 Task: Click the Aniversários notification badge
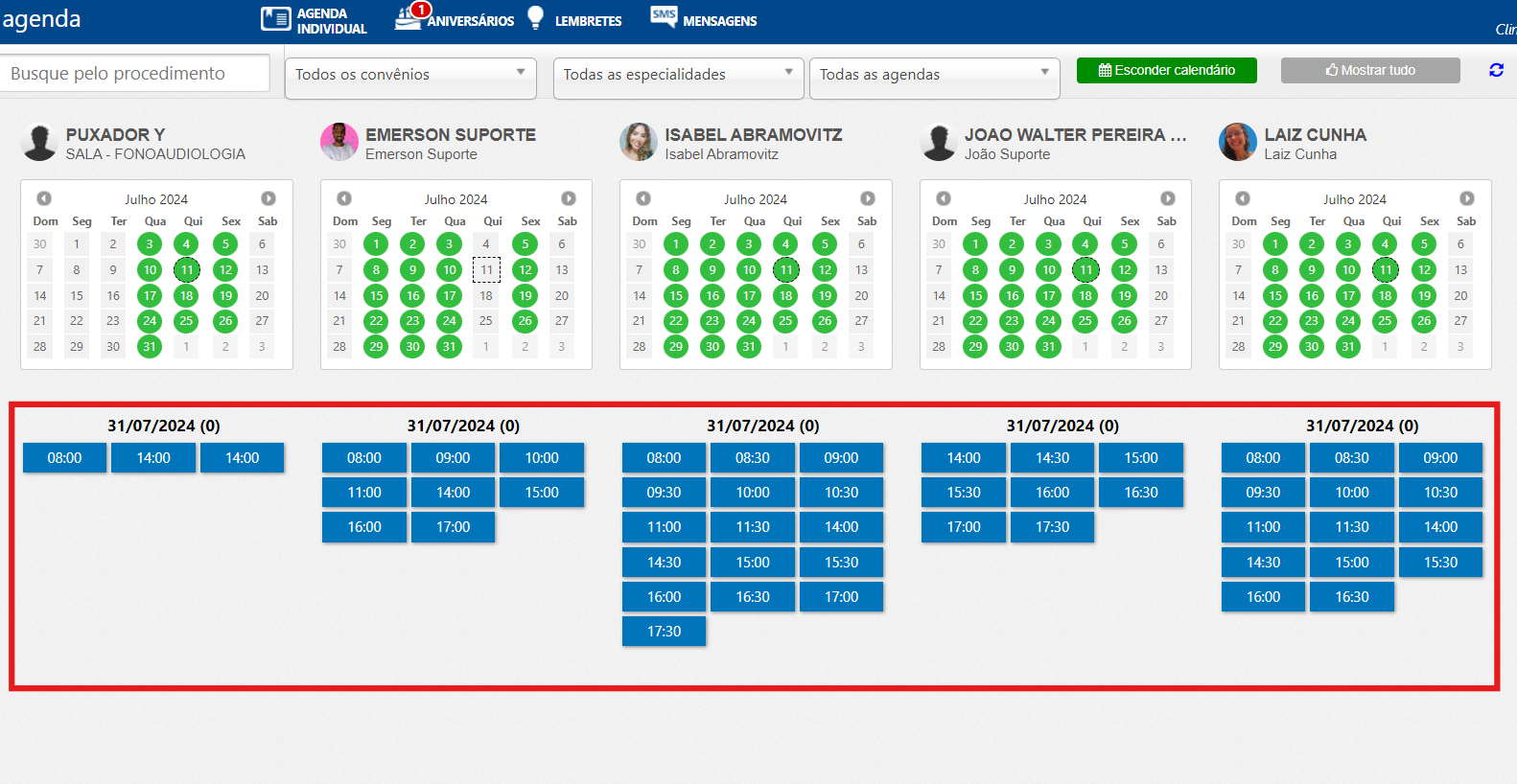point(420,10)
